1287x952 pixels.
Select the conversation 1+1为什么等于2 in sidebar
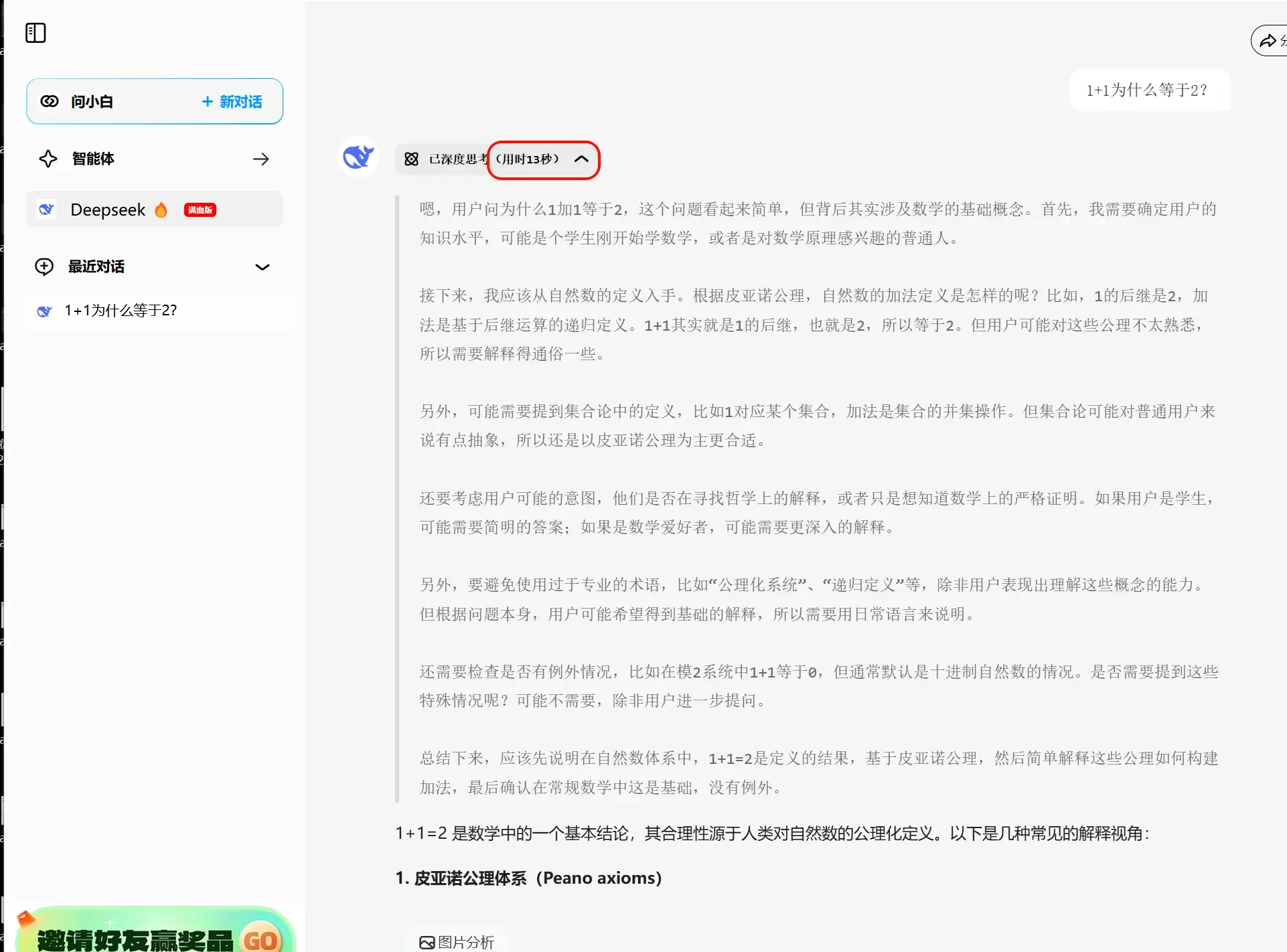[x=120, y=311]
